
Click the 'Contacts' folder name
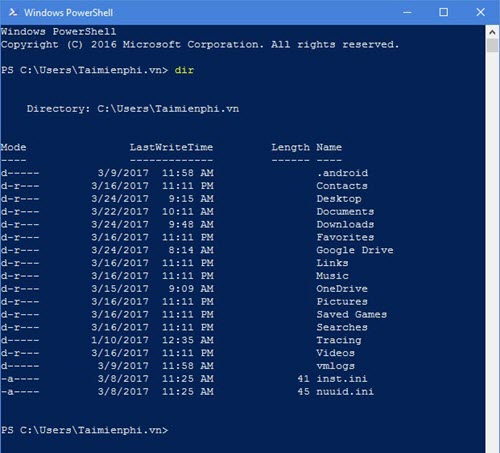[342, 186]
